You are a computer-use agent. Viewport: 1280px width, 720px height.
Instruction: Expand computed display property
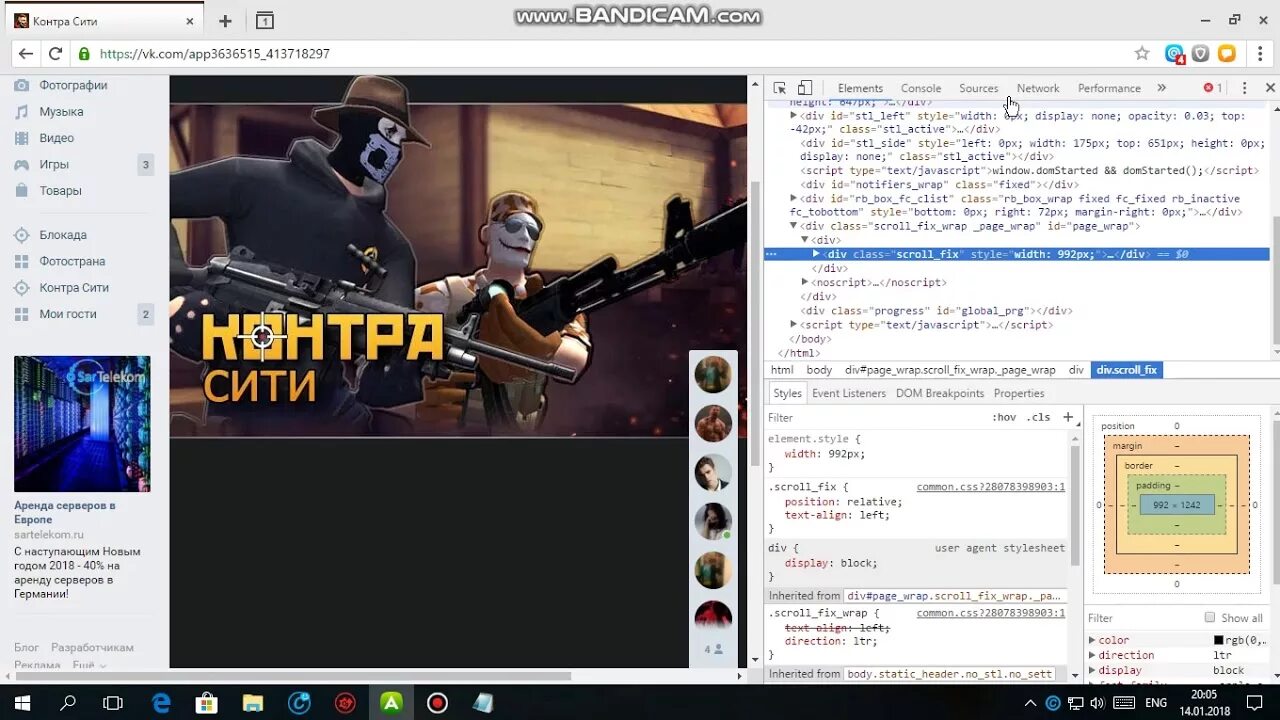point(1092,670)
